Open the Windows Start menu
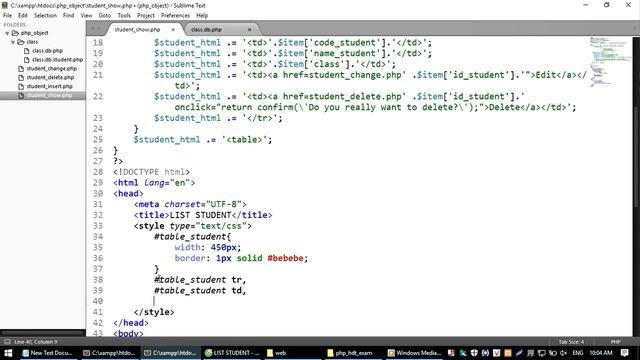 pos(8,353)
